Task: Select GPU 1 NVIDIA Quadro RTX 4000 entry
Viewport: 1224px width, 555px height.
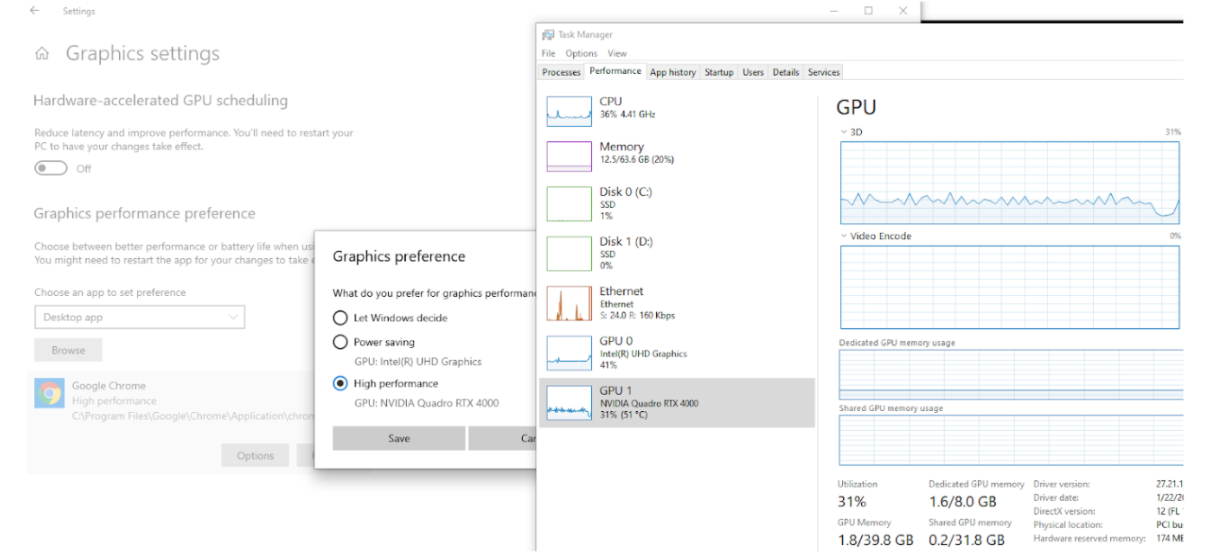Action: [x=677, y=402]
